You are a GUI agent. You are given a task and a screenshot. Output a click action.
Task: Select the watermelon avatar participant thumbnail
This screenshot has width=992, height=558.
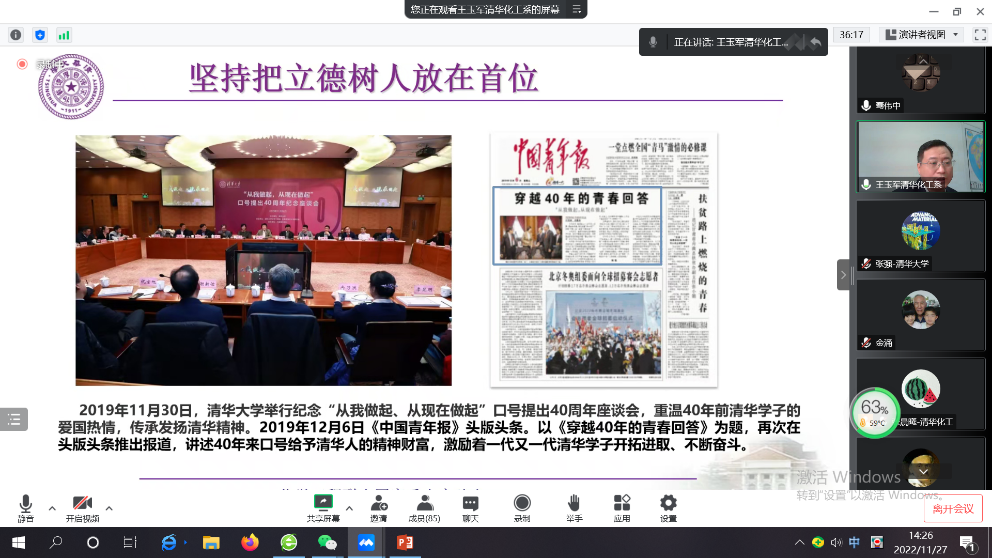(921, 395)
